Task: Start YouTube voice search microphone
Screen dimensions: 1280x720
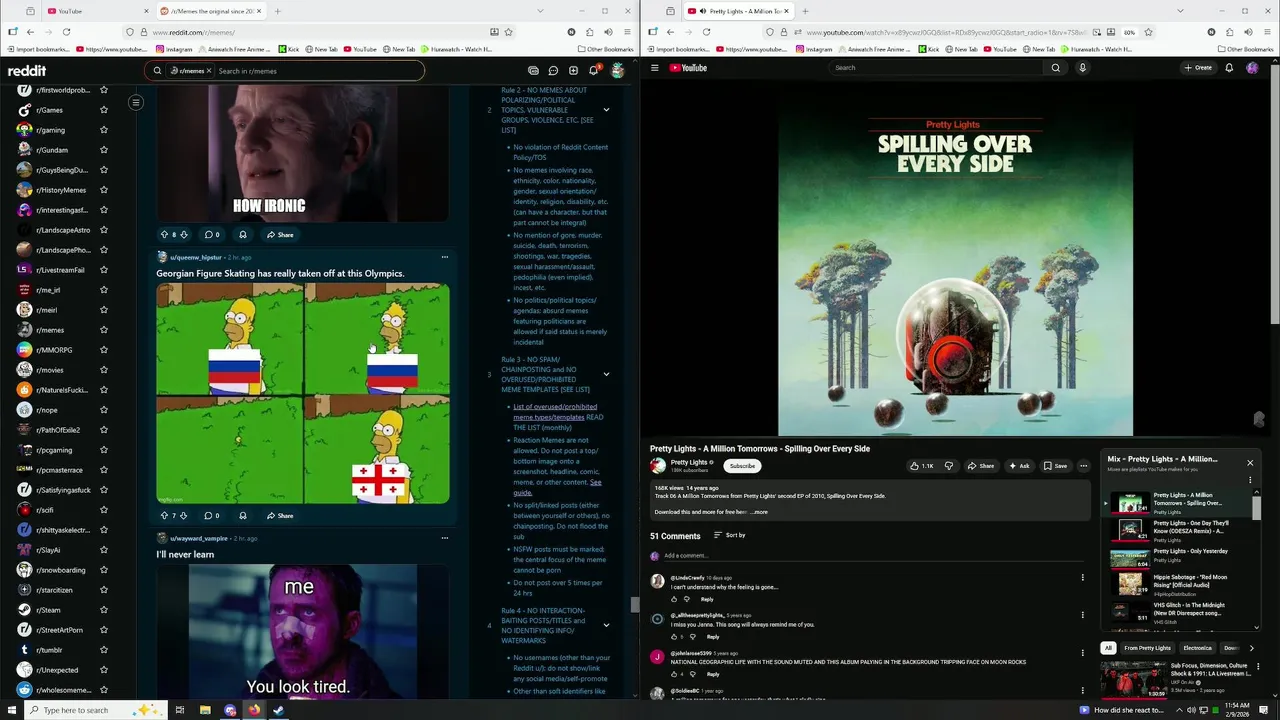Action: (x=1082, y=68)
